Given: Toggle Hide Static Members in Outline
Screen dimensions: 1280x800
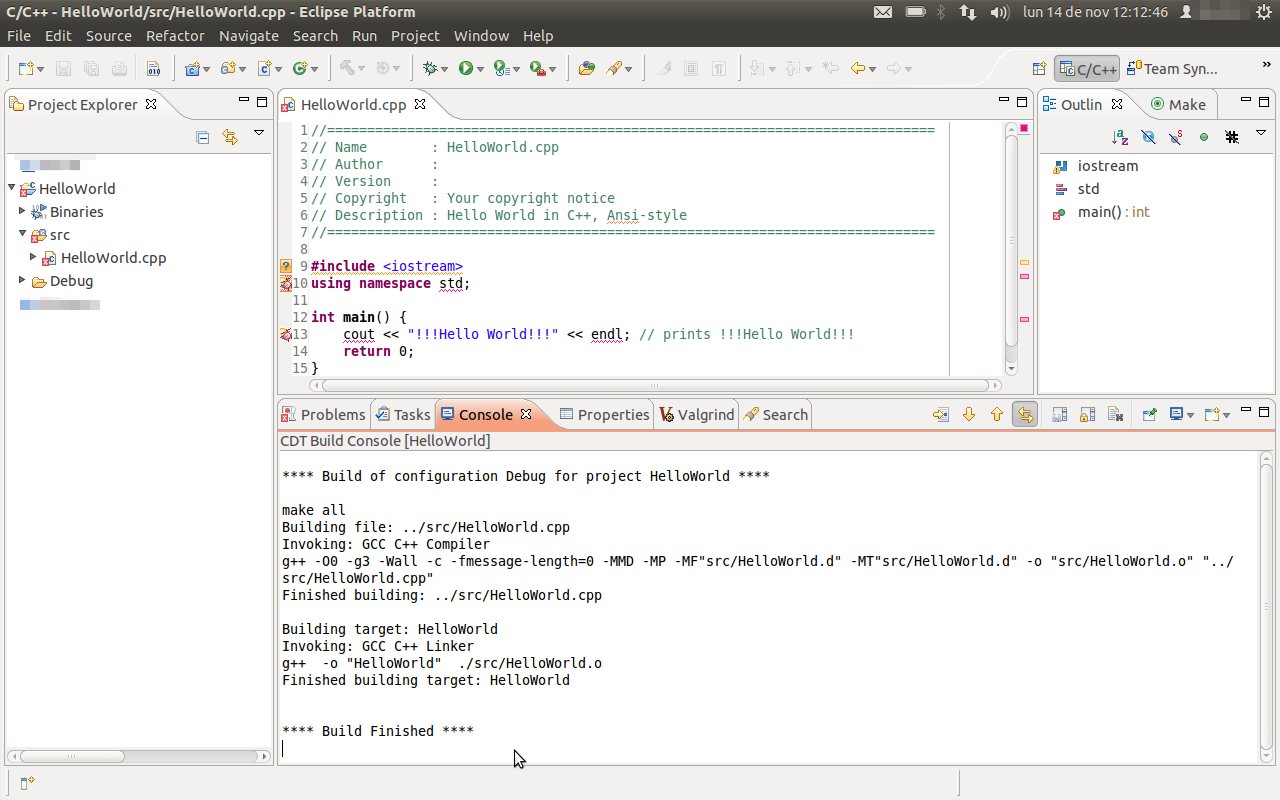Looking at the screenshot, I should click(x=1176, y=137).
